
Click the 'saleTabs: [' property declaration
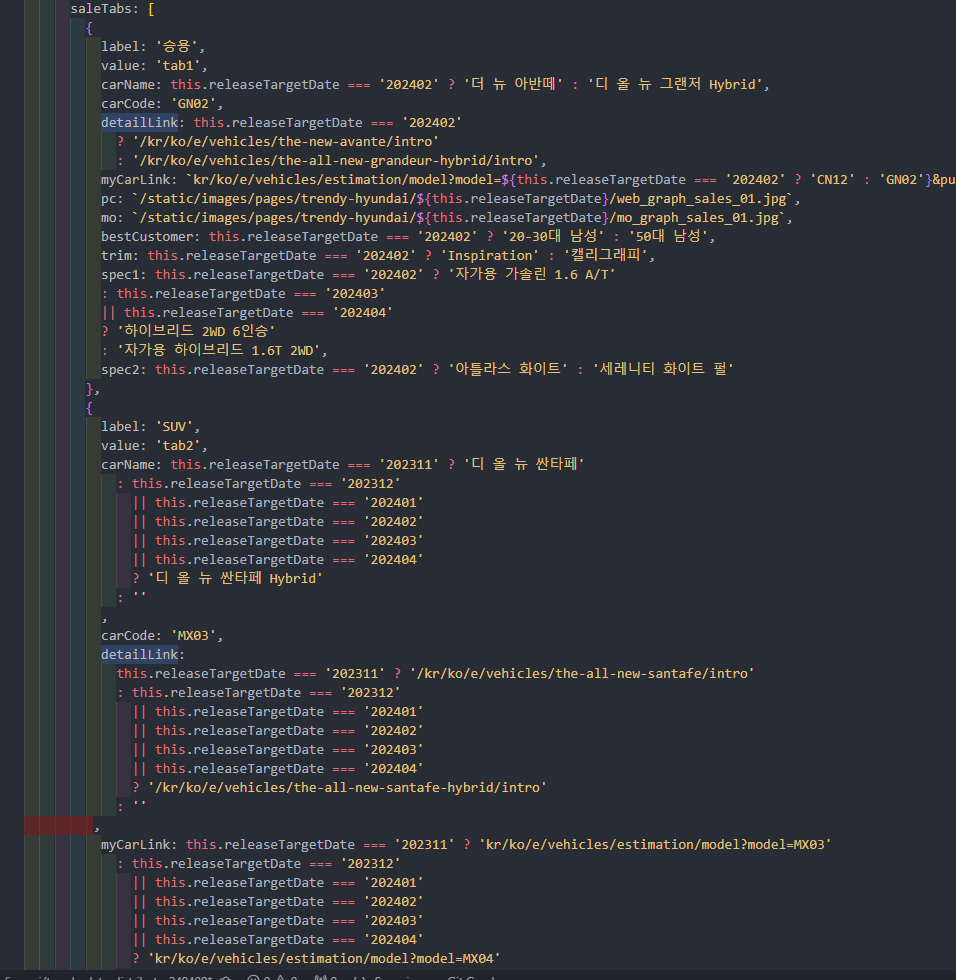tap(112, 9)
